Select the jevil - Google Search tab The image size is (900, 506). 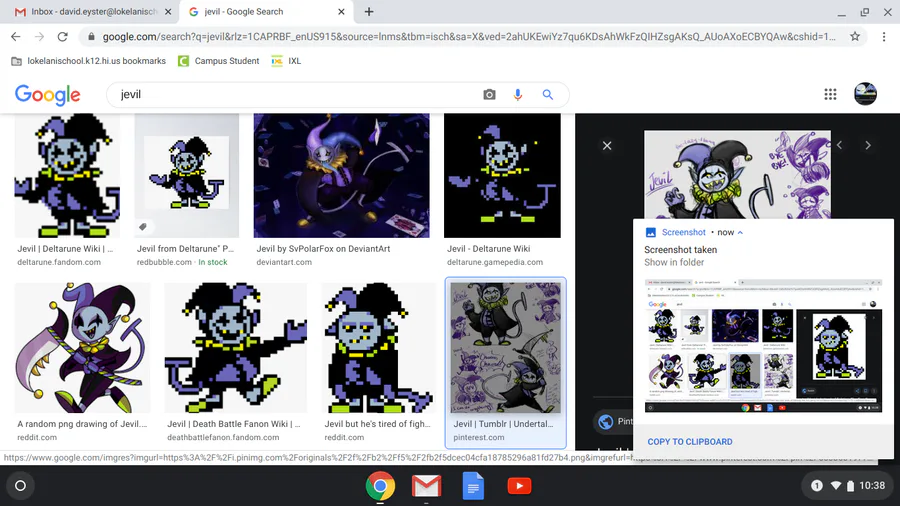(267, 11)
